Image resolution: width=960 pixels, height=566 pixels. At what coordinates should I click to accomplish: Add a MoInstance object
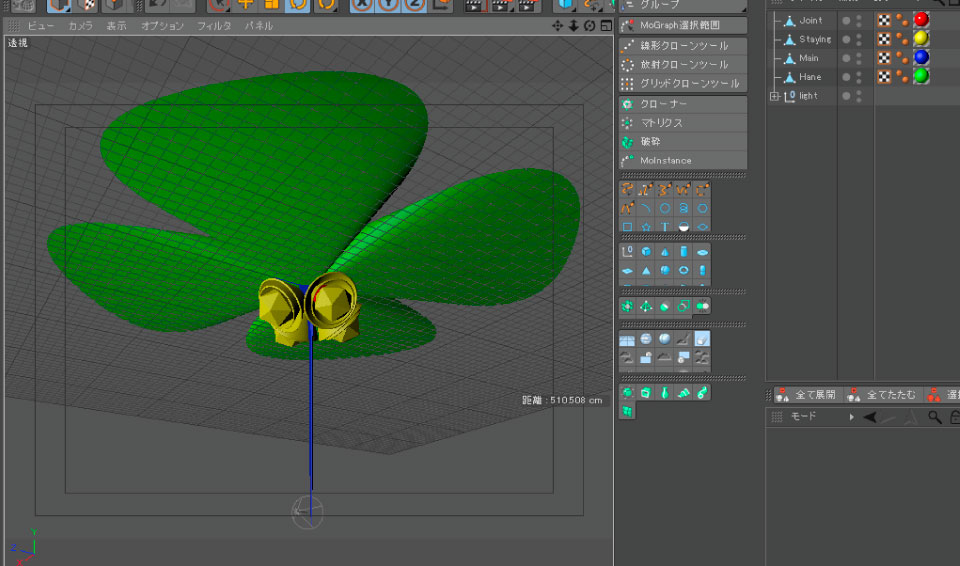(665, 161)
